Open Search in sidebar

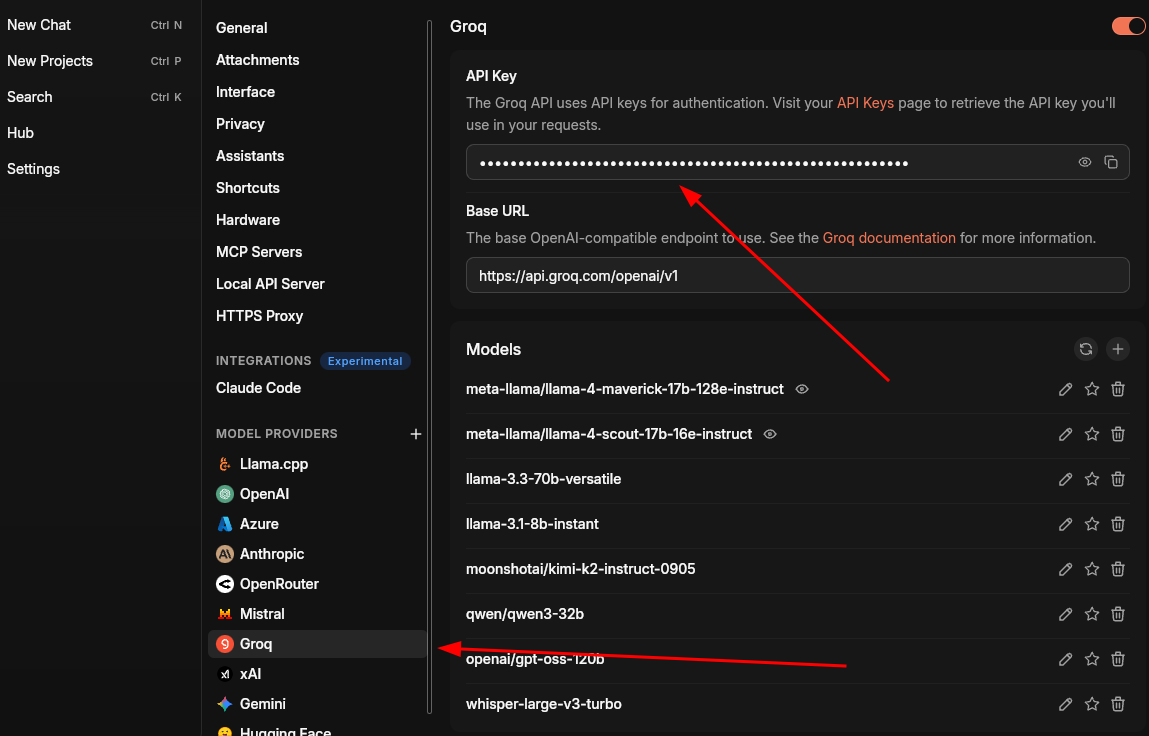pos(29,97)
